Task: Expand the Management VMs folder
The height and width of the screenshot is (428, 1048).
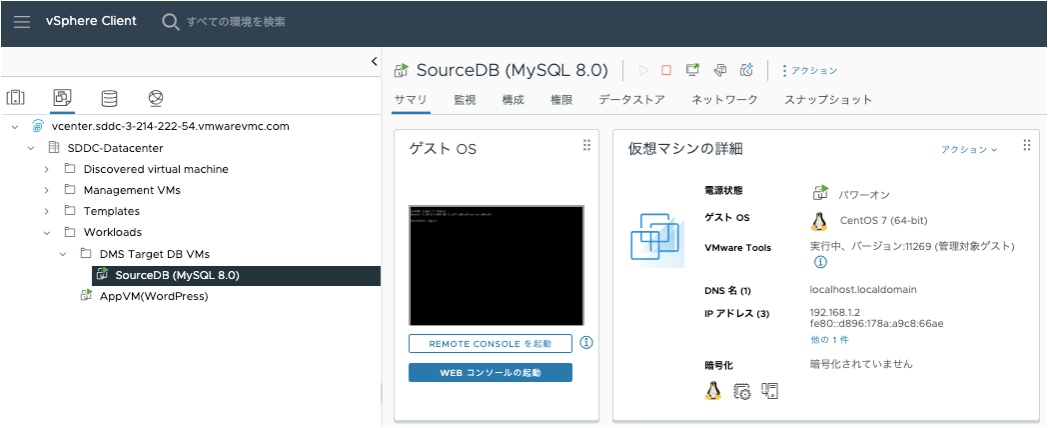Action: 47,190
